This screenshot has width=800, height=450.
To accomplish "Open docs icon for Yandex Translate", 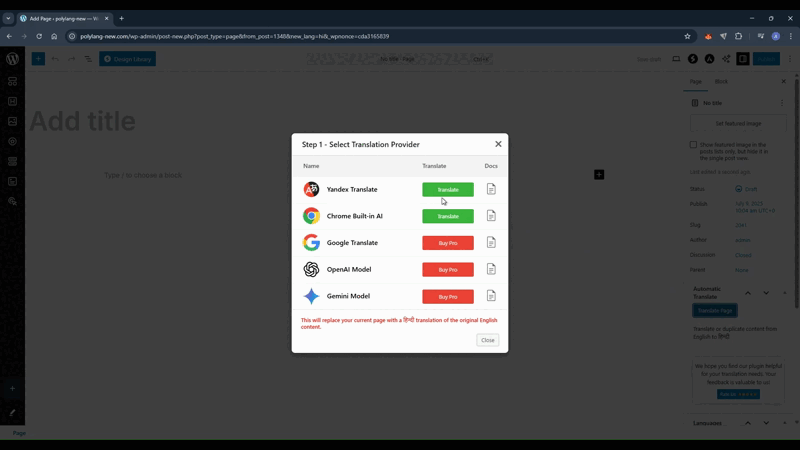I will (491, 189).
